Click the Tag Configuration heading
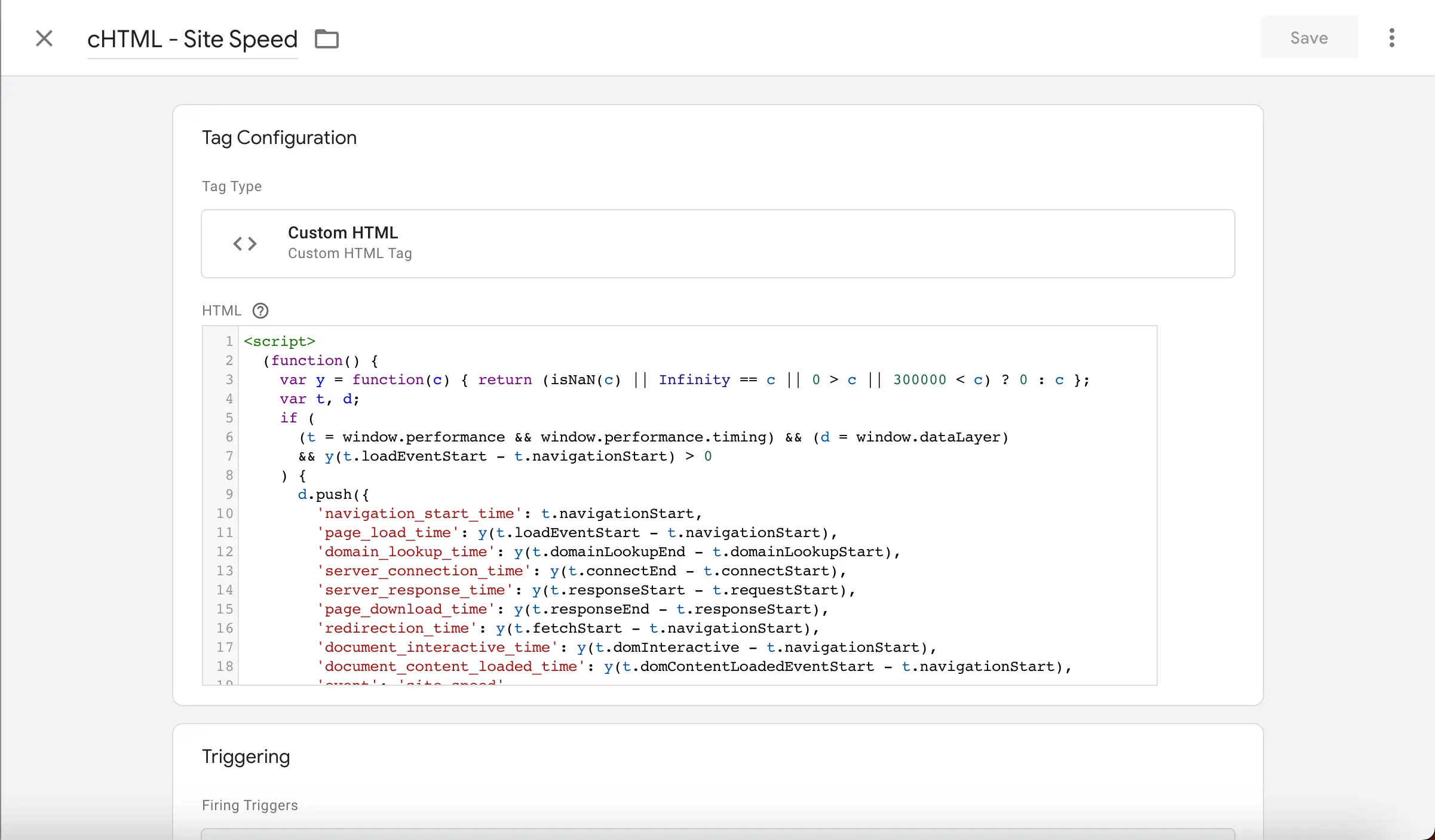The height and width of the screenshot is (840, 1435). [x=279, y=137]
